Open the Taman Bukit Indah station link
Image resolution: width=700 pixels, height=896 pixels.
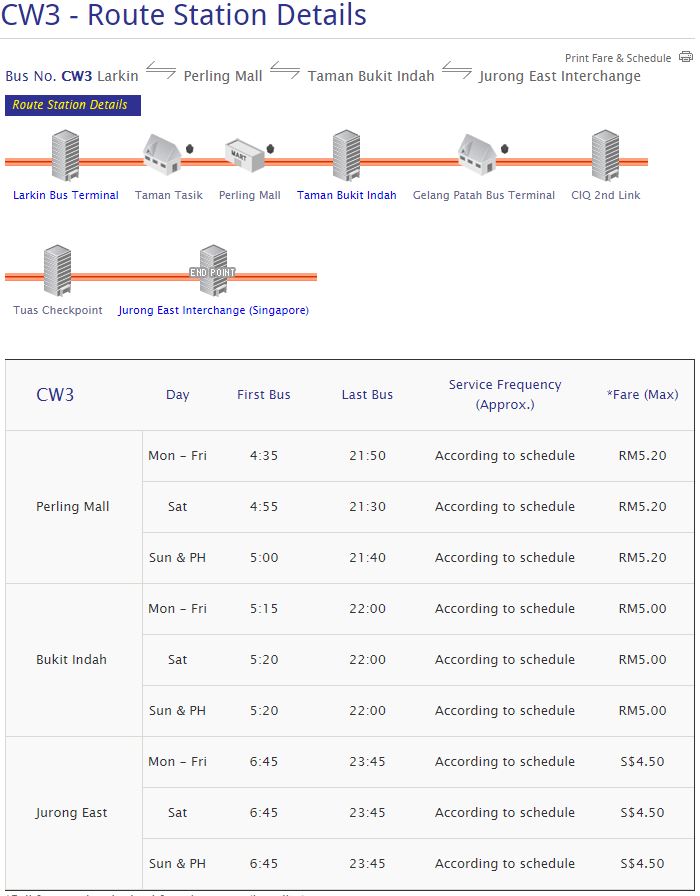(347, 195)
